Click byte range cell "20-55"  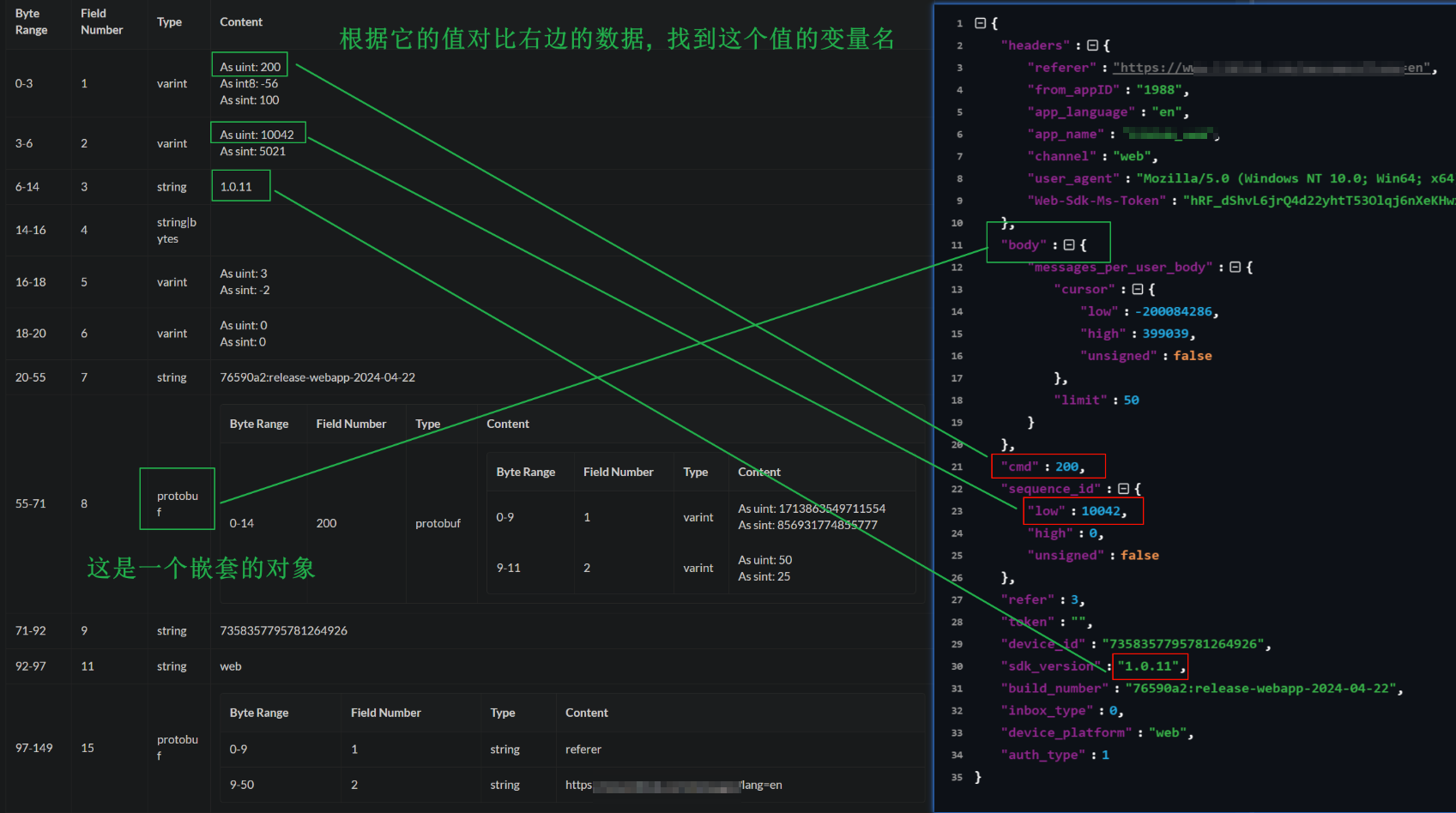pyautogui.click(x=31, y=377)
